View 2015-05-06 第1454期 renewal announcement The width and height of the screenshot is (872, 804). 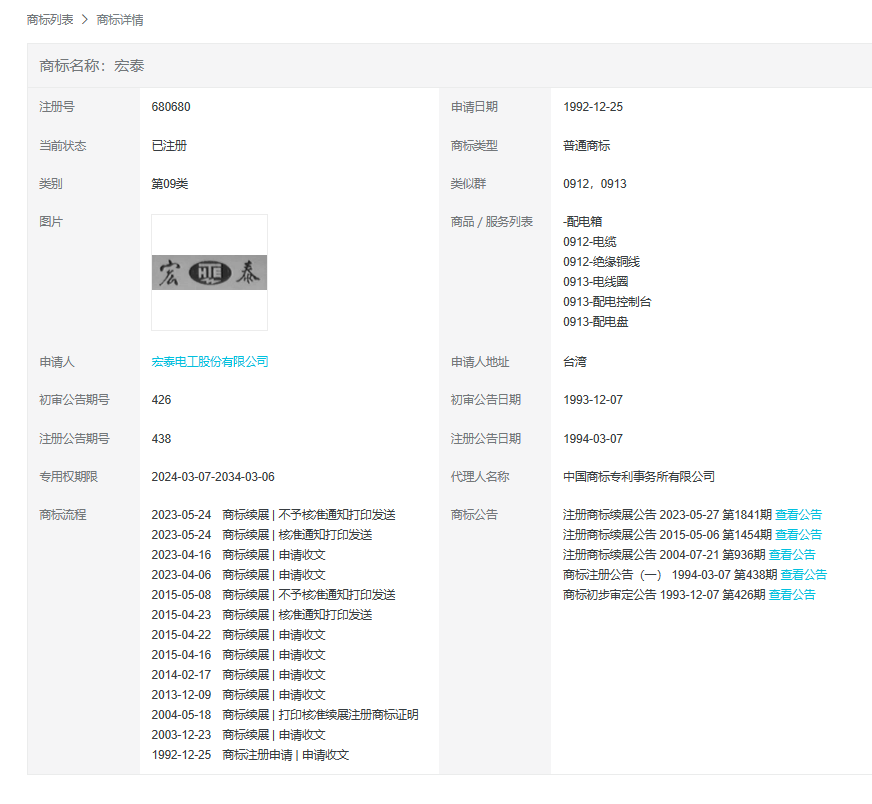798,535
